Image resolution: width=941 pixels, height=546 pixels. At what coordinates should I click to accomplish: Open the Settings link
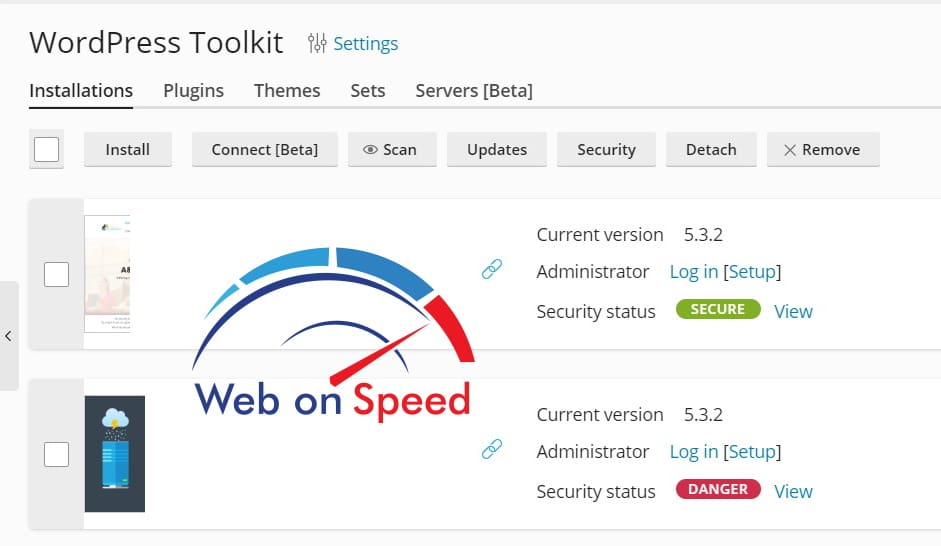coord(365,43)
